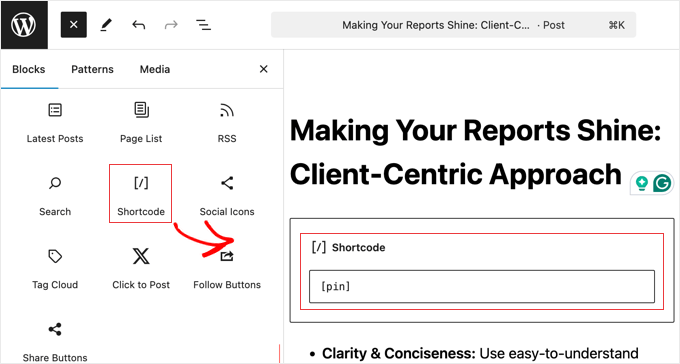Image resolution: width=680 pixels, height=364 pixels.
Task: Click the WordPress logo button
Action: coord(24,25)
